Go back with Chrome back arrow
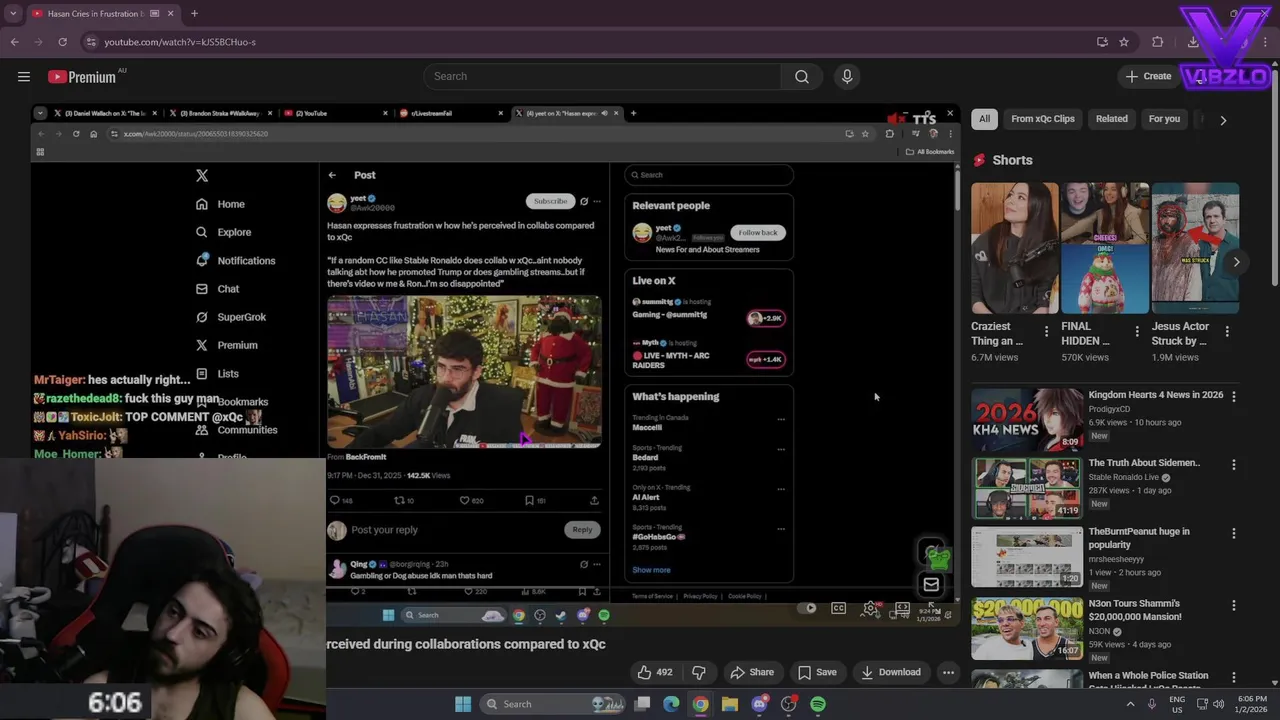This screenshot has height=720, width=1280. point(14,42)
